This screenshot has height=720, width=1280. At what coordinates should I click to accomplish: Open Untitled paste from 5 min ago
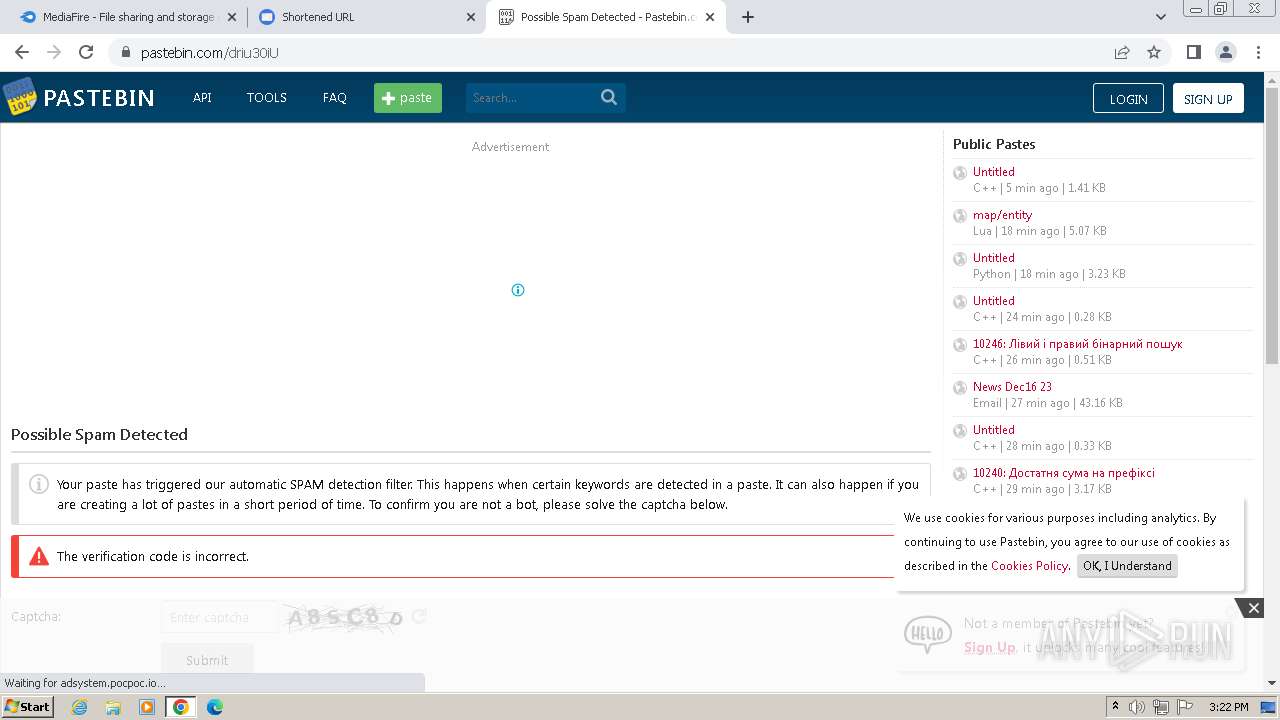pos(993,172)
